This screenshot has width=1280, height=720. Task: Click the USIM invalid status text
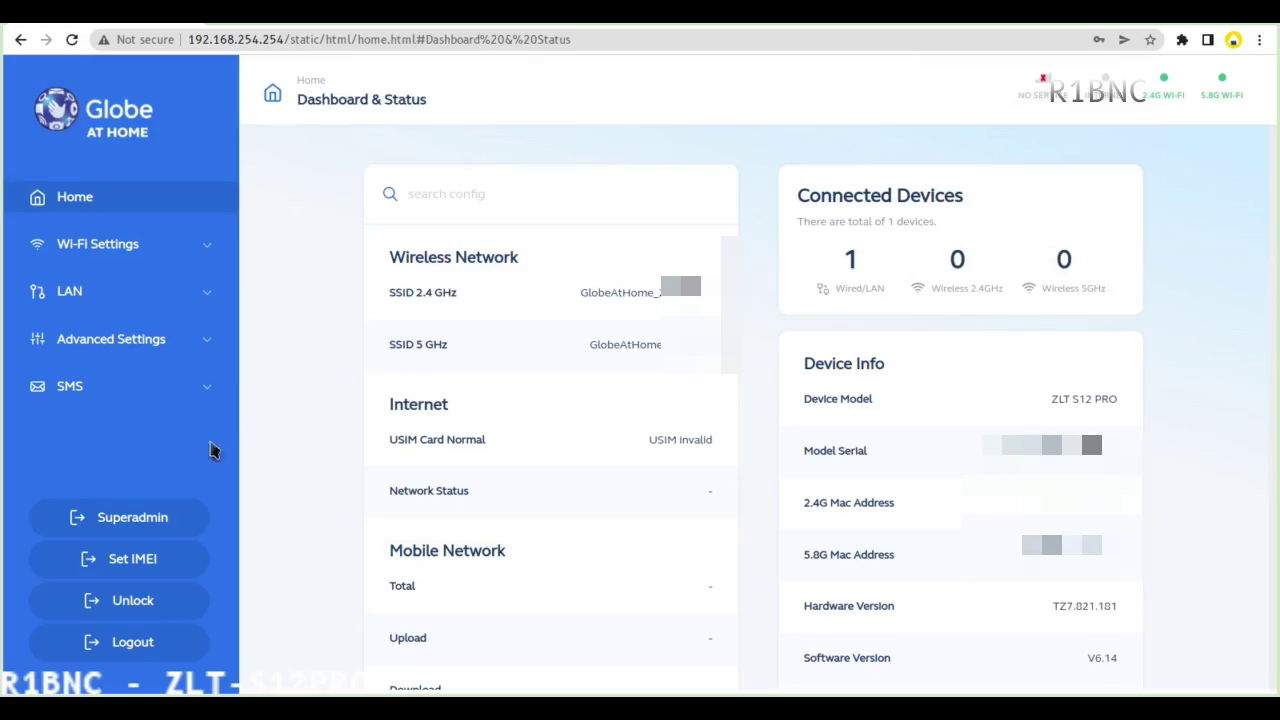(680, 440)
